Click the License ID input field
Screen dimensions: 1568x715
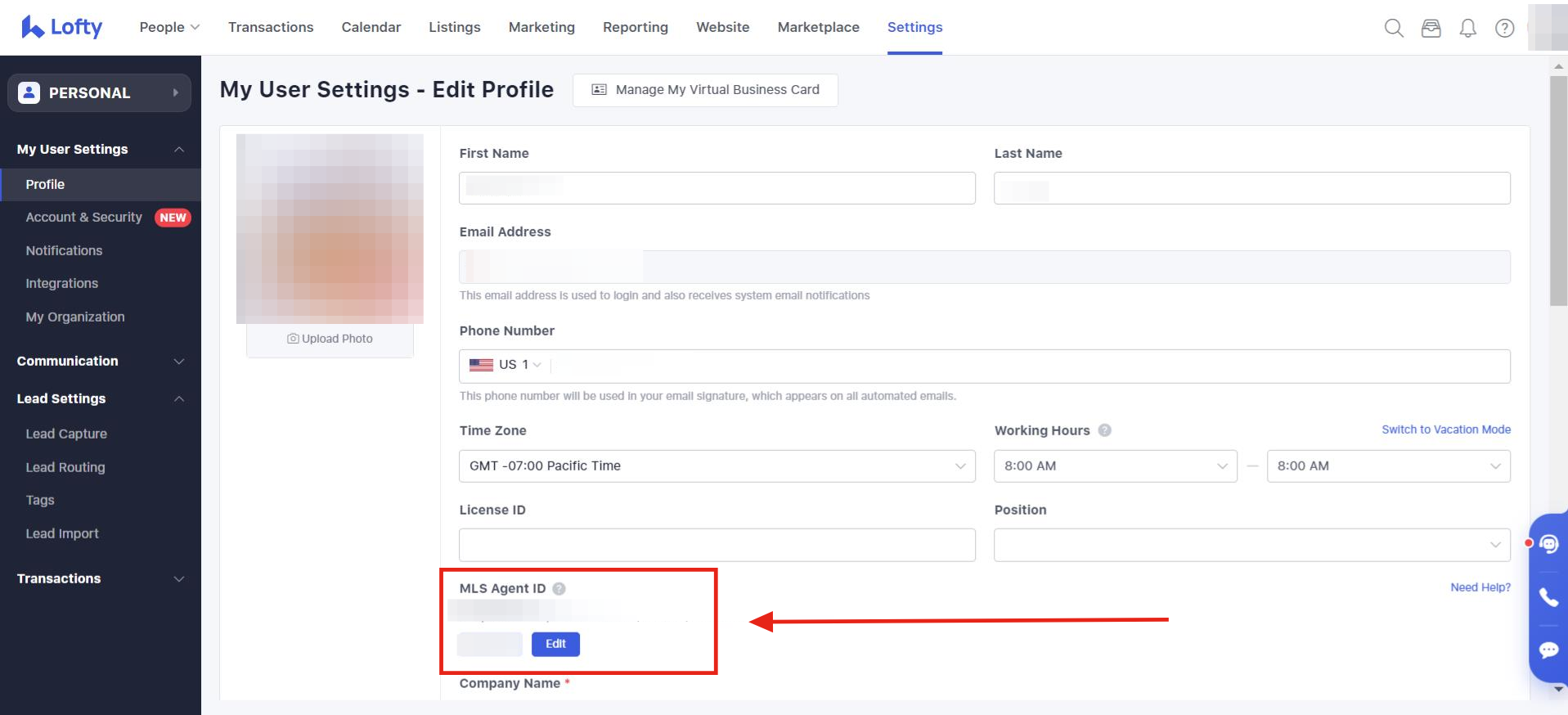[717, 545]
